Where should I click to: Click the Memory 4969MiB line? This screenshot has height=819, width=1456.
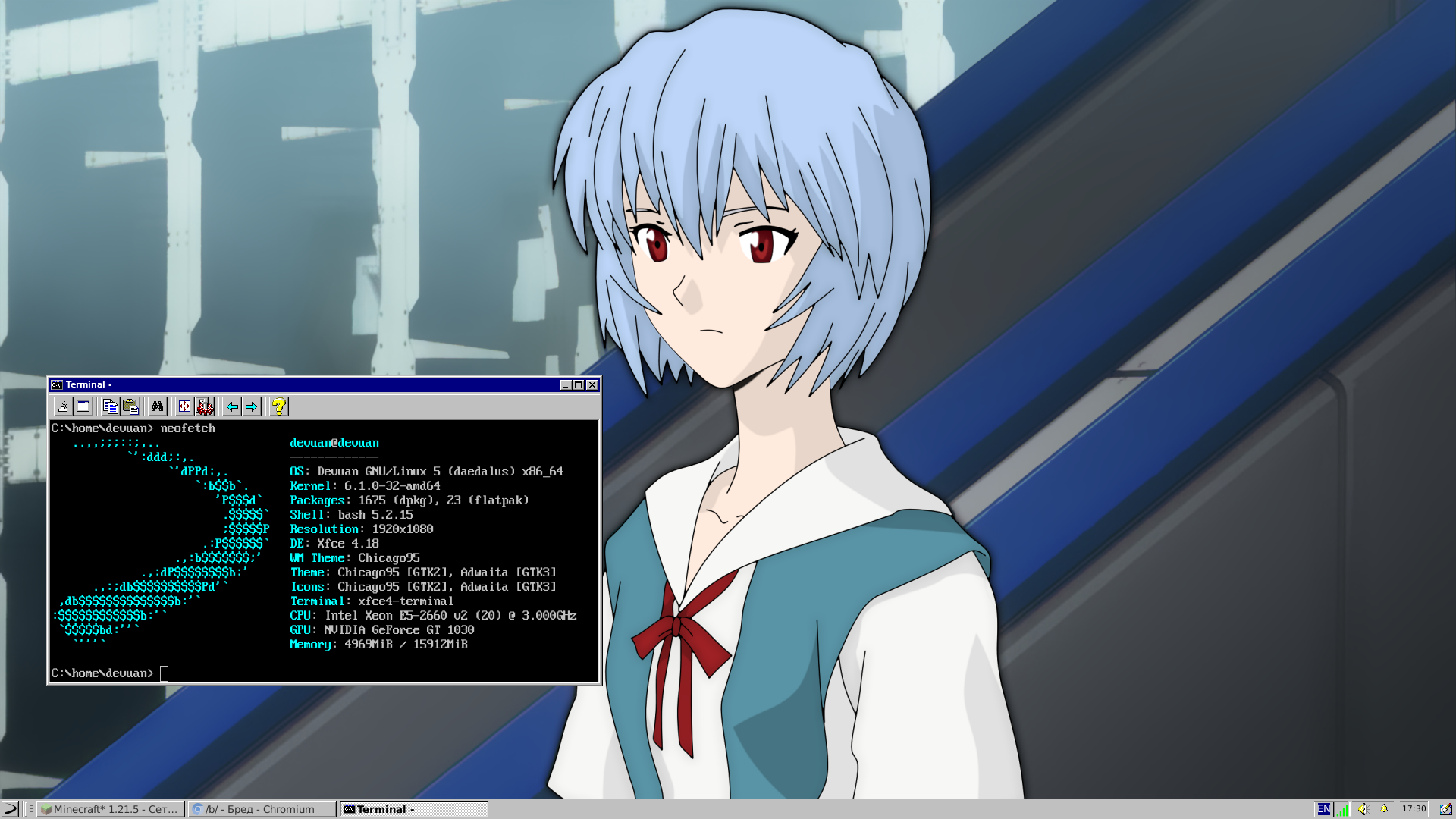[x=378, y=645]
